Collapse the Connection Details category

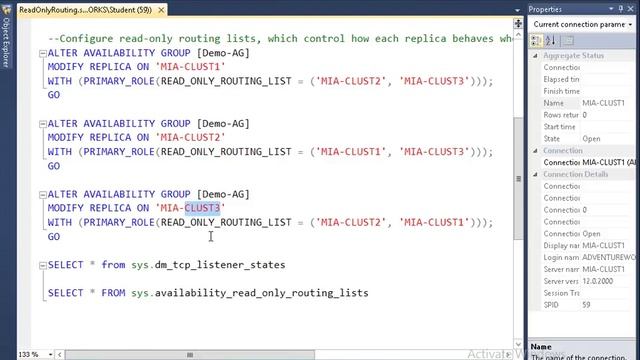coord(535,174)
